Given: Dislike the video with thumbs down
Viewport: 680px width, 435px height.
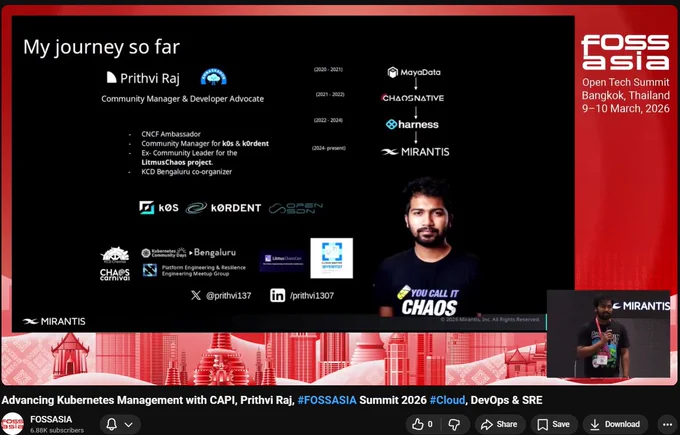Looking at the screenshot, I should (x=454, y=424).
